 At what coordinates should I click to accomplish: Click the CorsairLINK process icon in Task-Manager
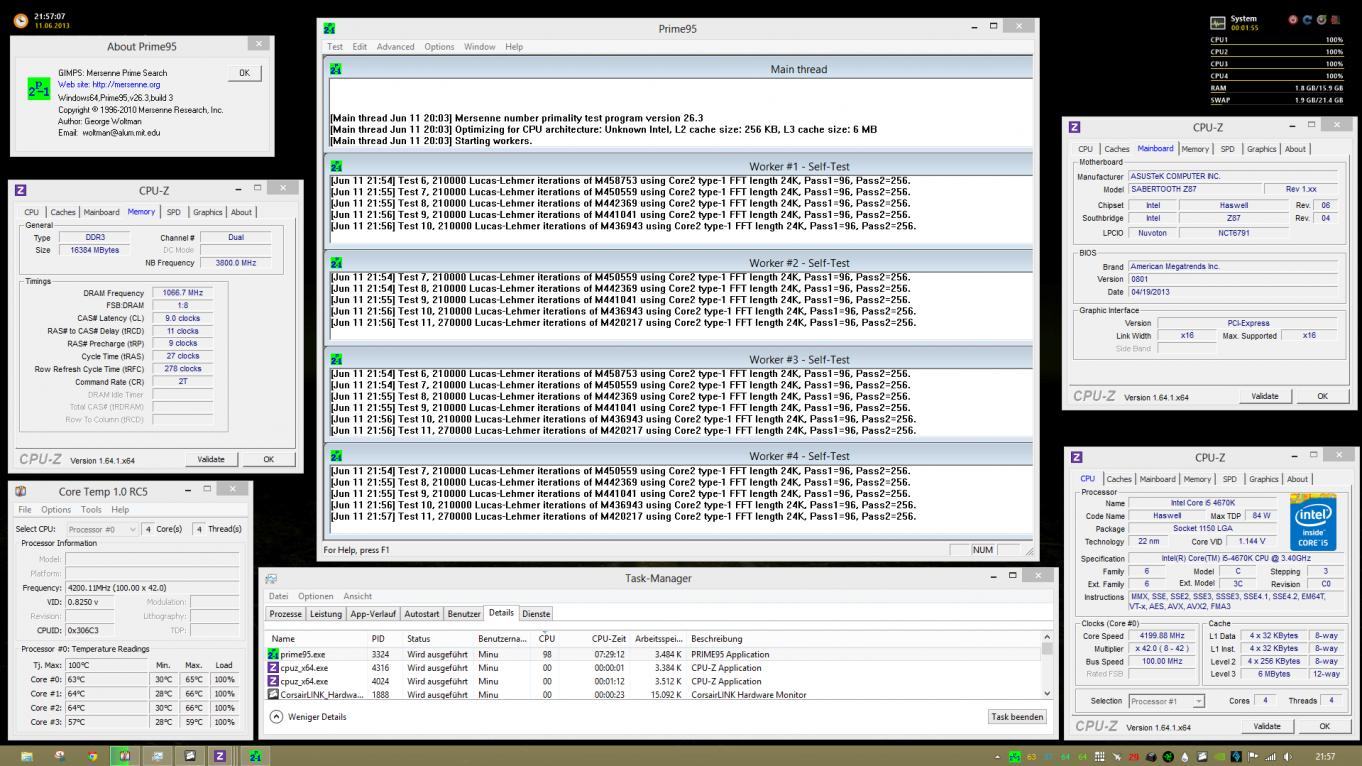[x=274, y=694]
